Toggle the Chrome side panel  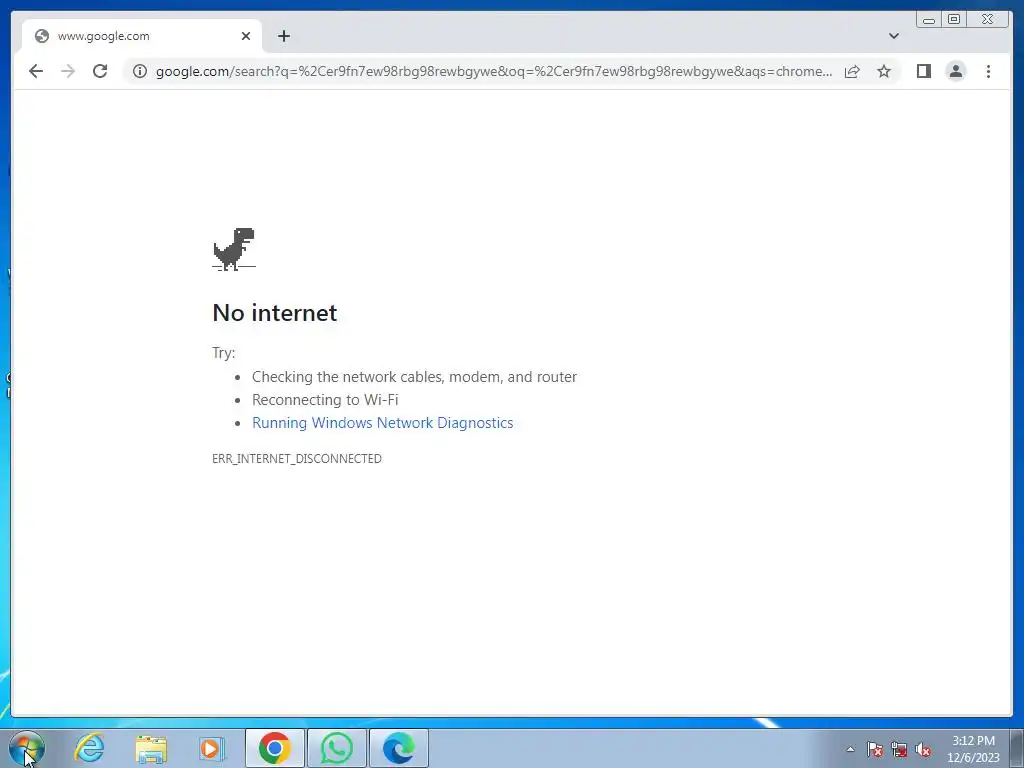pyautogui.click(x=923, y=71)
